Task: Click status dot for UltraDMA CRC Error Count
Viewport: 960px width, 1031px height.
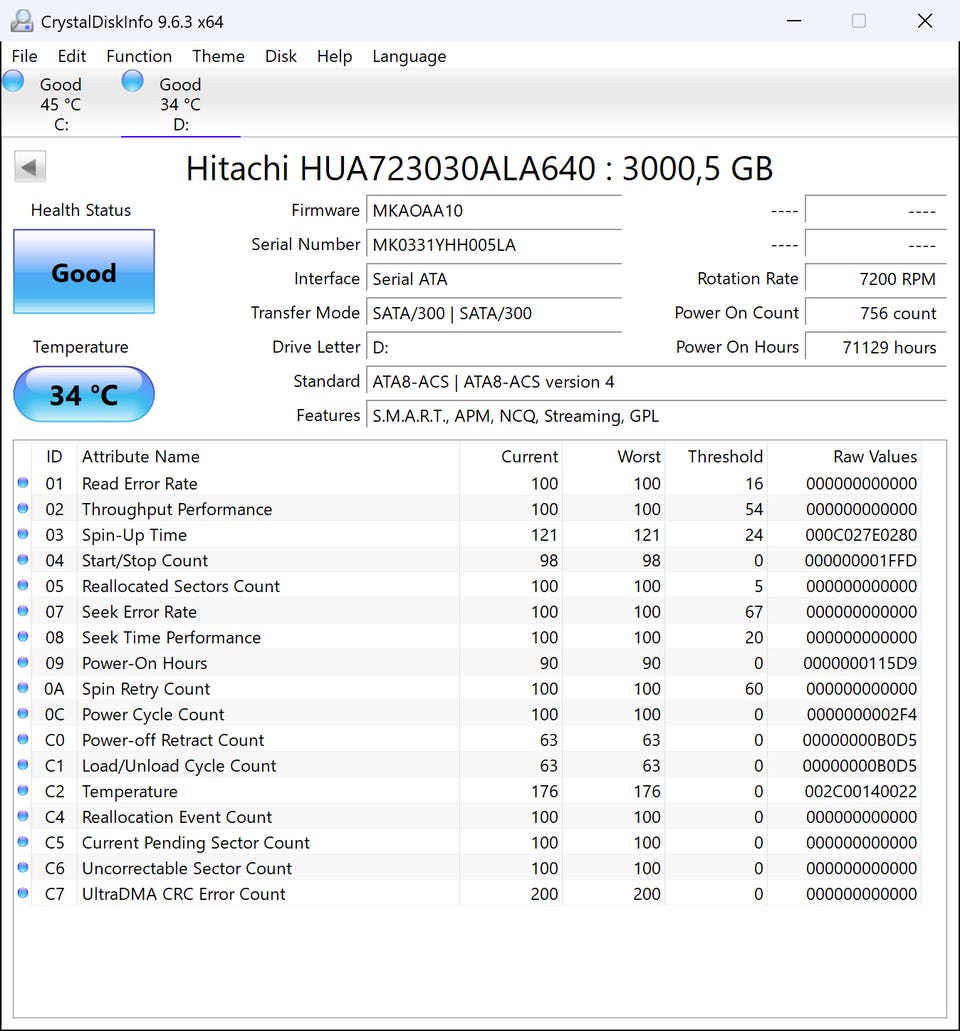Action: coord(23,894)
